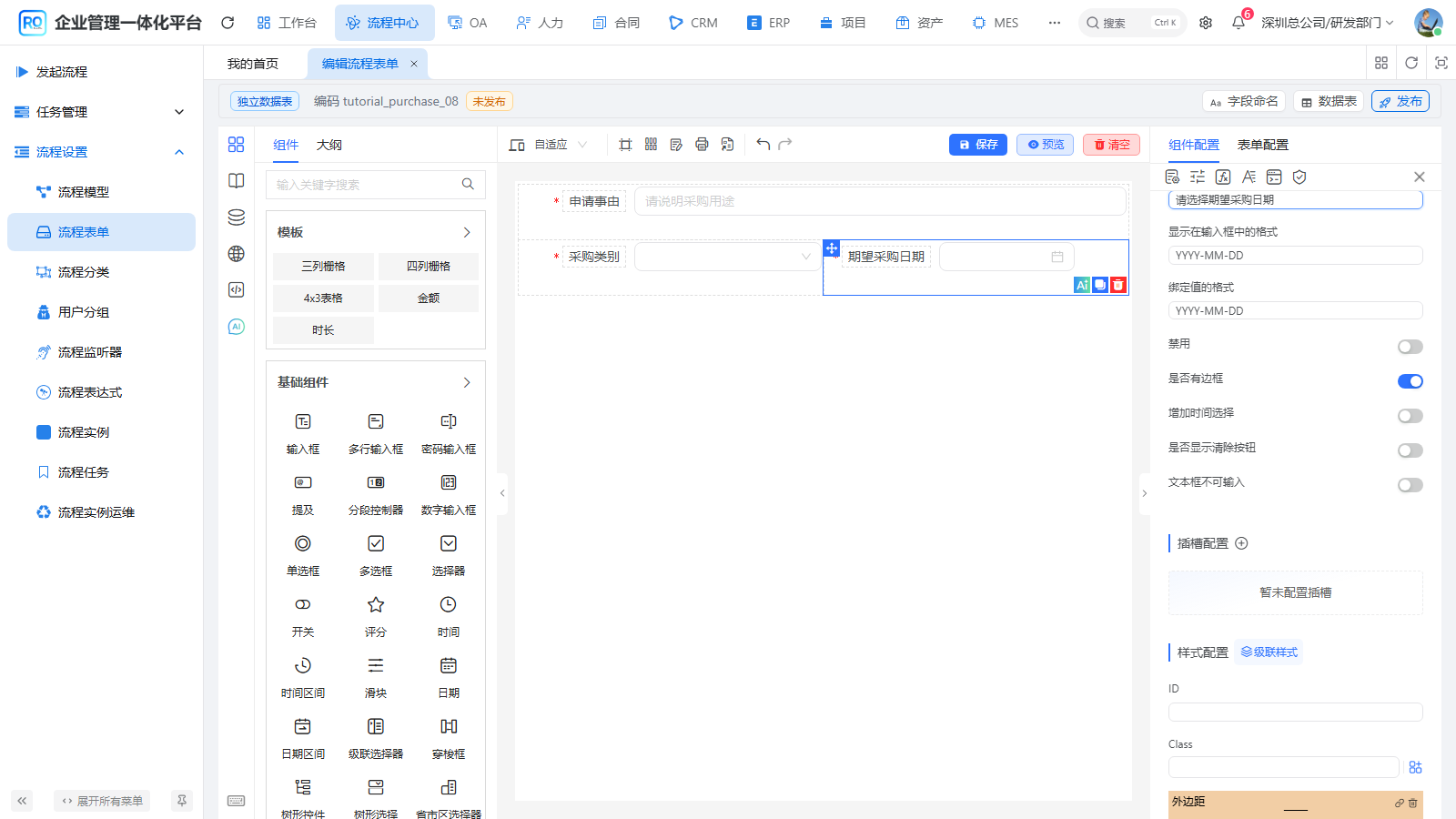Delete the selected 期望采购日期 component
This screenshot has width=1456, height=819.
[1118, 285]
